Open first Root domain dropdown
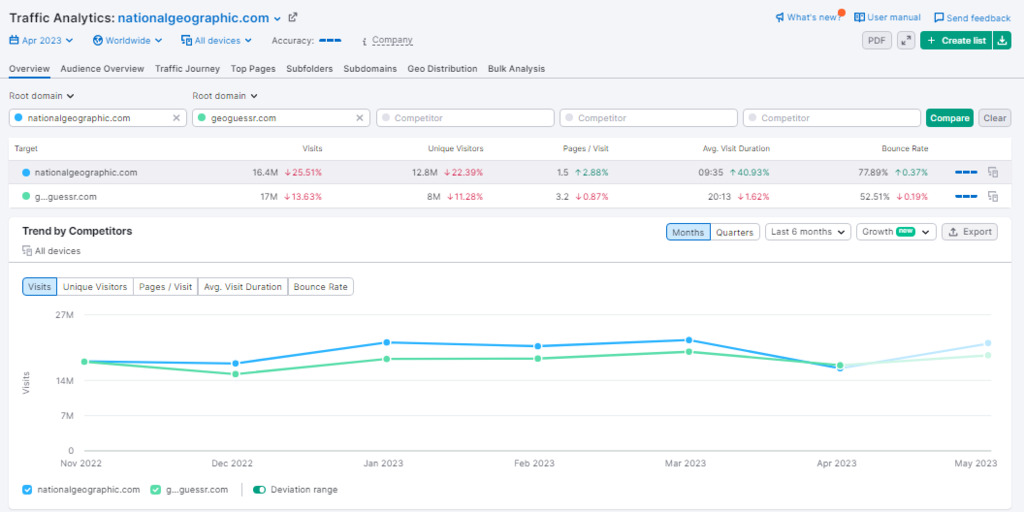The image size is (1024, 512). tap(42, 96)
